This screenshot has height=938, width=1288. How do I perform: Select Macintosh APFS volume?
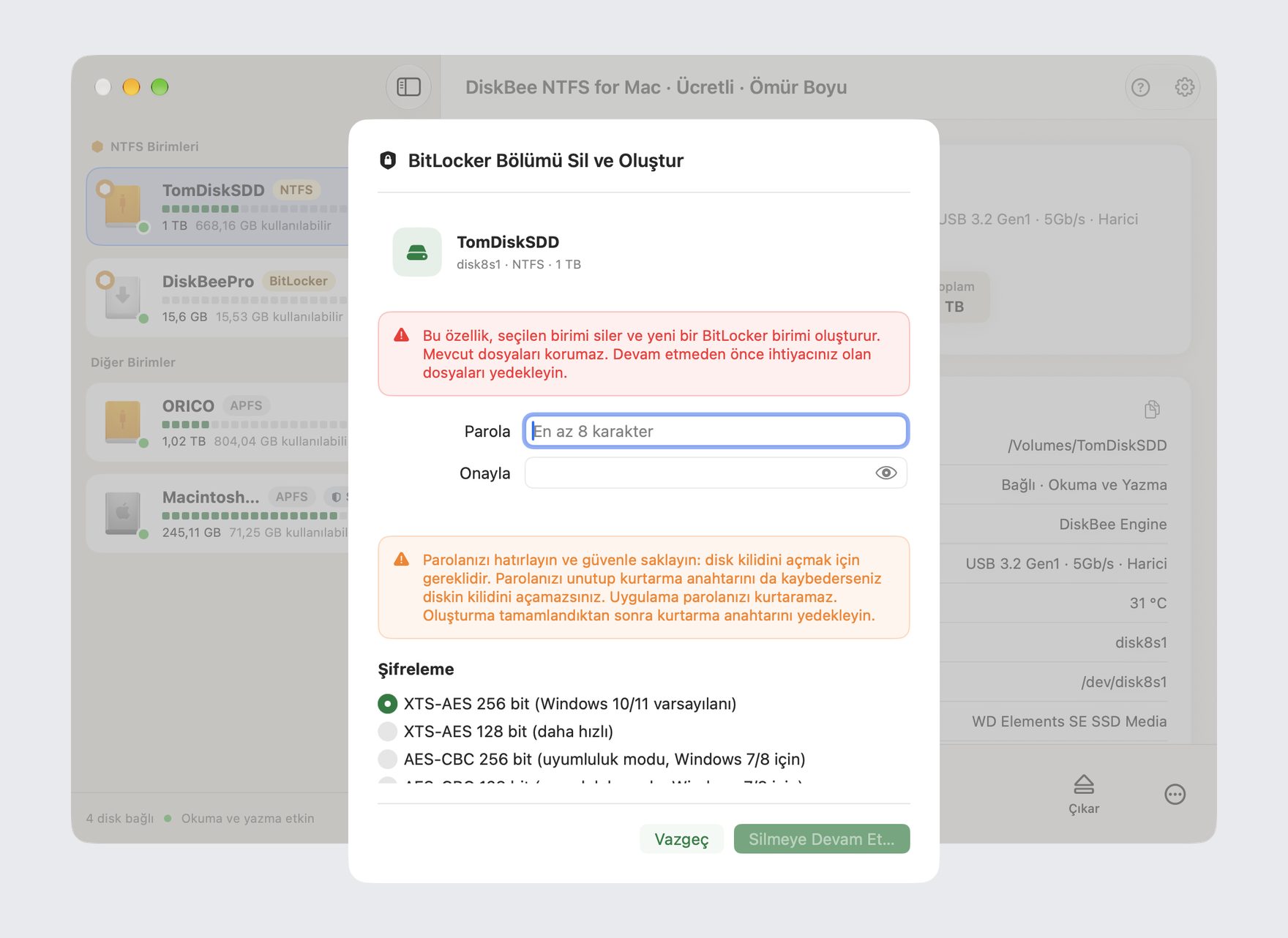click(x=218, y=514)
